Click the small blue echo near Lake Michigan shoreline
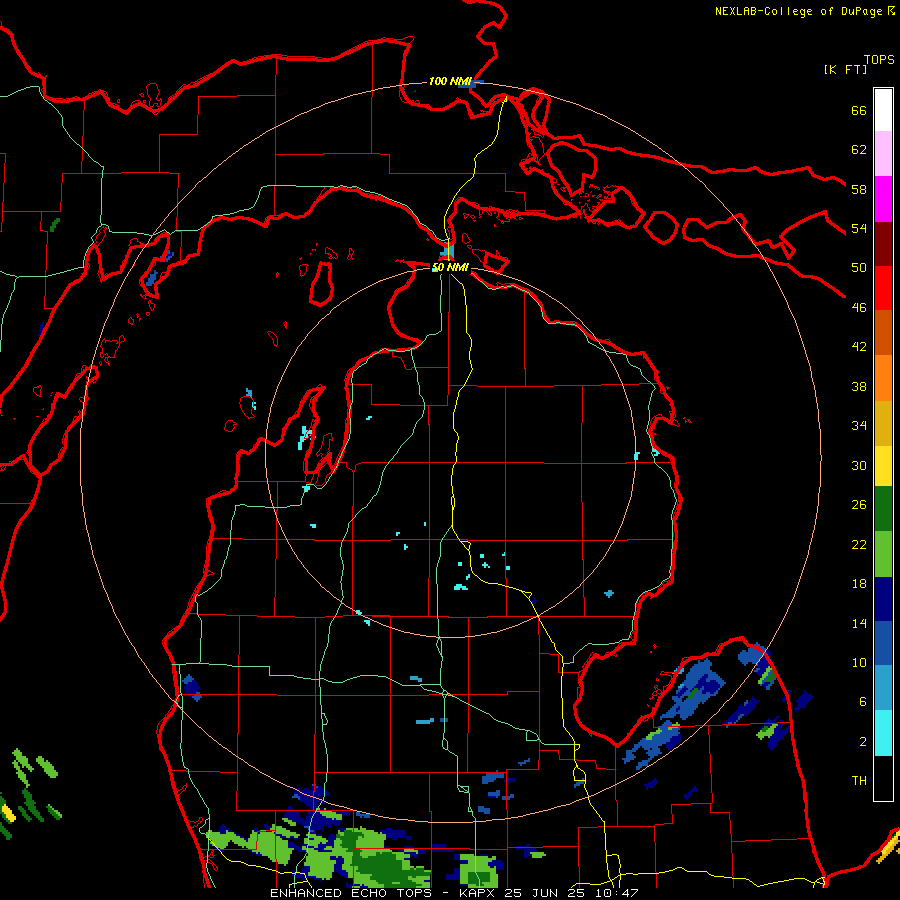Viewport: 900px width, 900px height. click(x=192, y=687)
